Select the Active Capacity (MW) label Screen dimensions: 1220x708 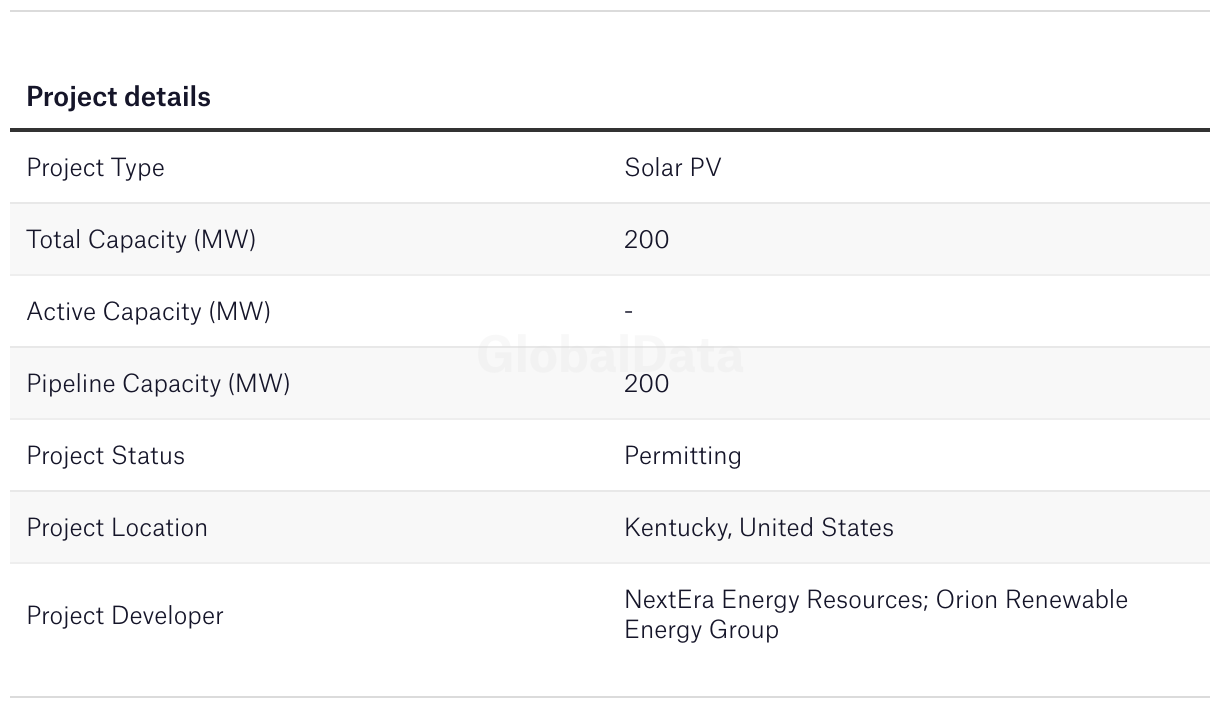(148, 312)
